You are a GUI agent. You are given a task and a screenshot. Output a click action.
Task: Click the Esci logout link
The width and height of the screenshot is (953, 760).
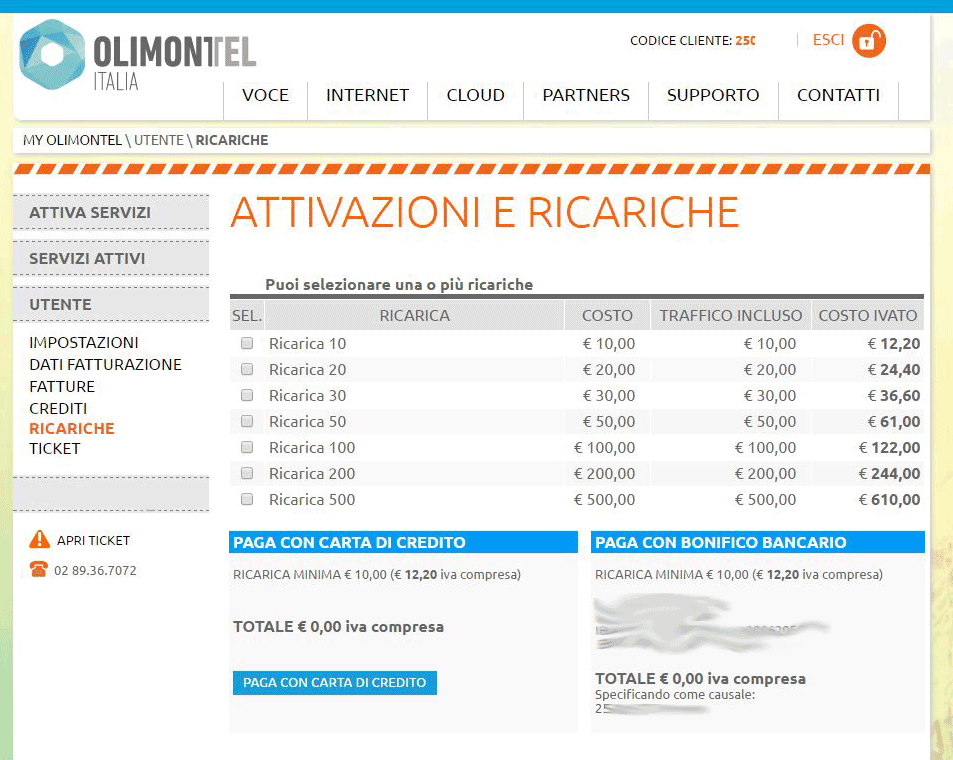tap(828, 41)
